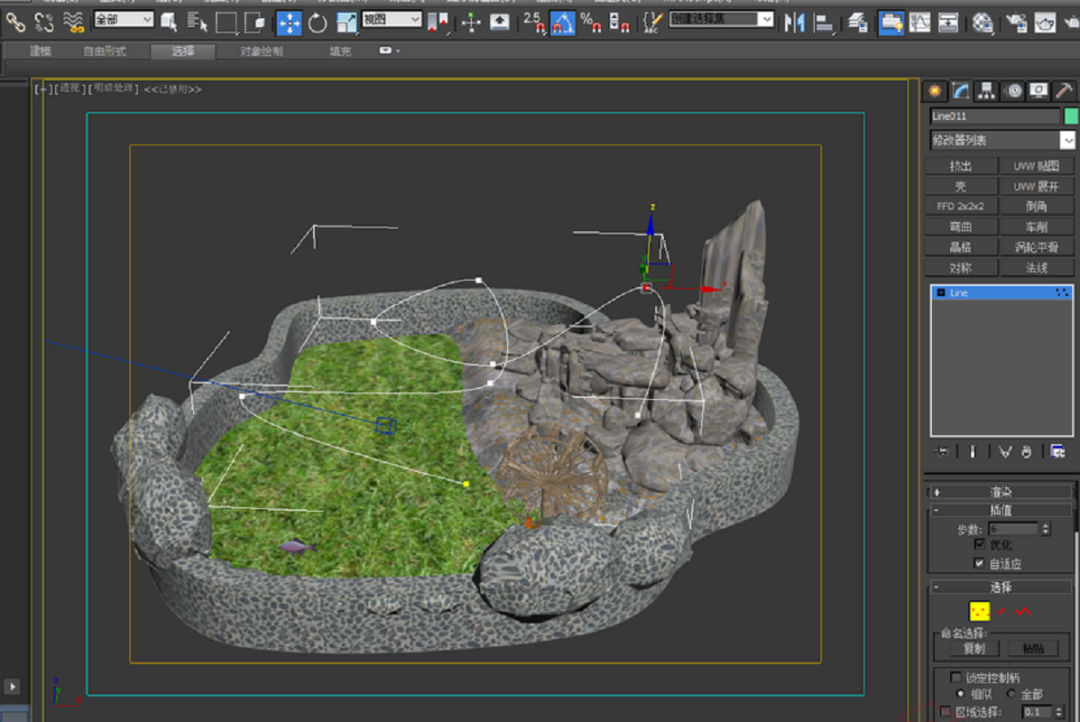The width and height of the screenshot is (1080, 722).
Task: Expand the 渲染 rollout
Action: coord(1000,492)
